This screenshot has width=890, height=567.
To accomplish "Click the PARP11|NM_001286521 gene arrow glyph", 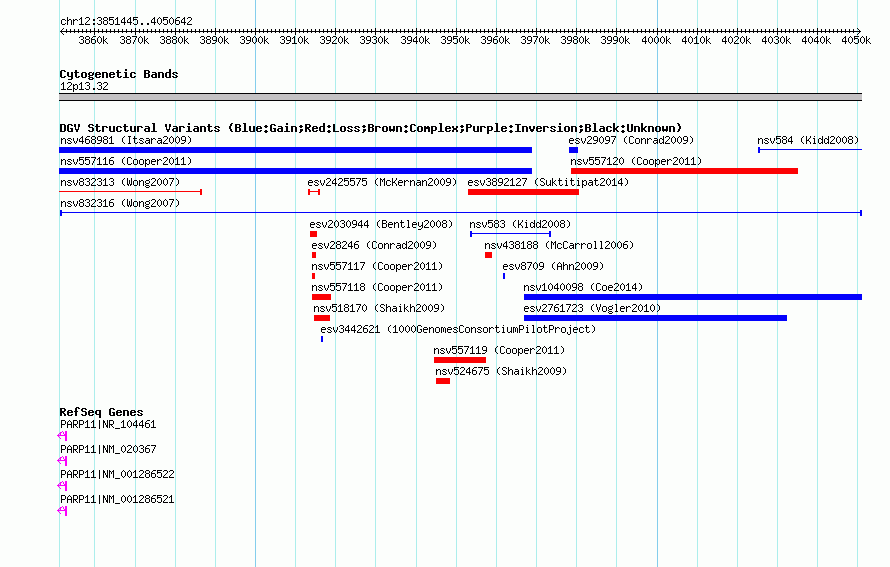I will point(62,511).
